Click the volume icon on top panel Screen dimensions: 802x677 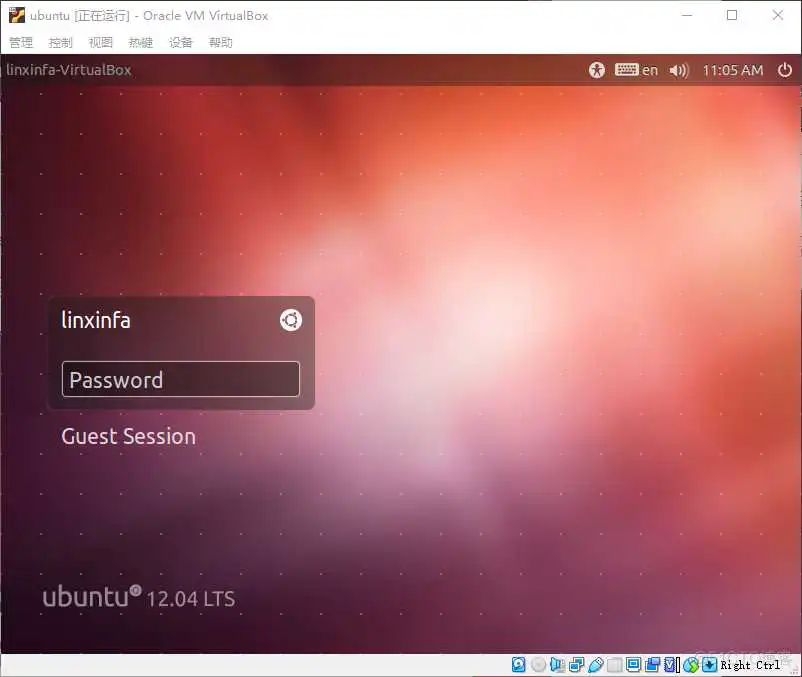pos(679,70)
